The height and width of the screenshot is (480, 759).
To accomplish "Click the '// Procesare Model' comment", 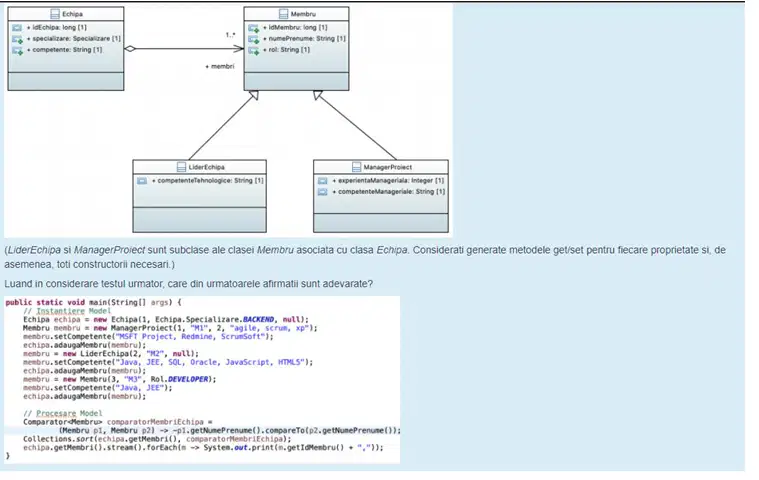I will point(62,413).
